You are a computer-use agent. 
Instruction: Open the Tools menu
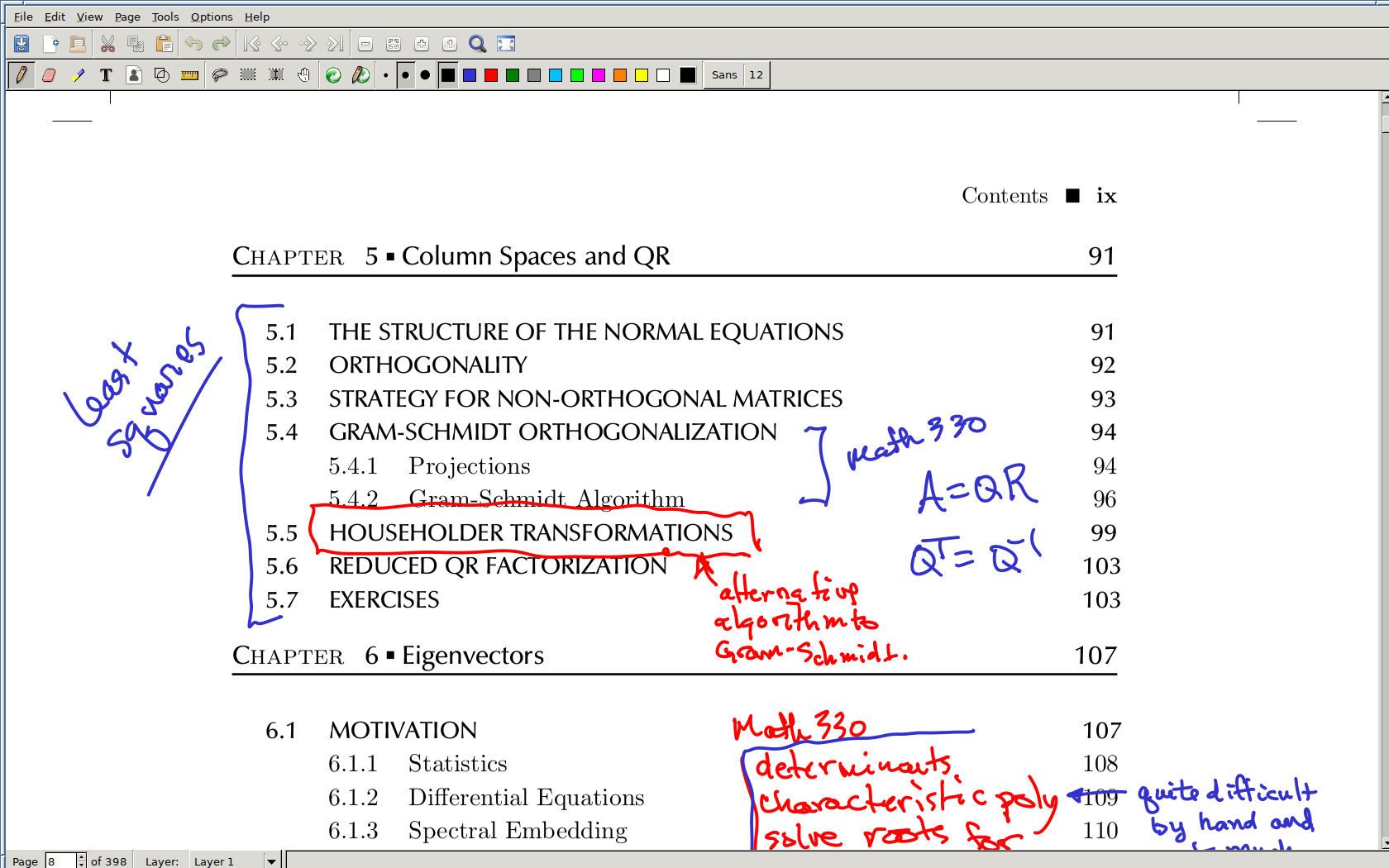click(165, 17)
